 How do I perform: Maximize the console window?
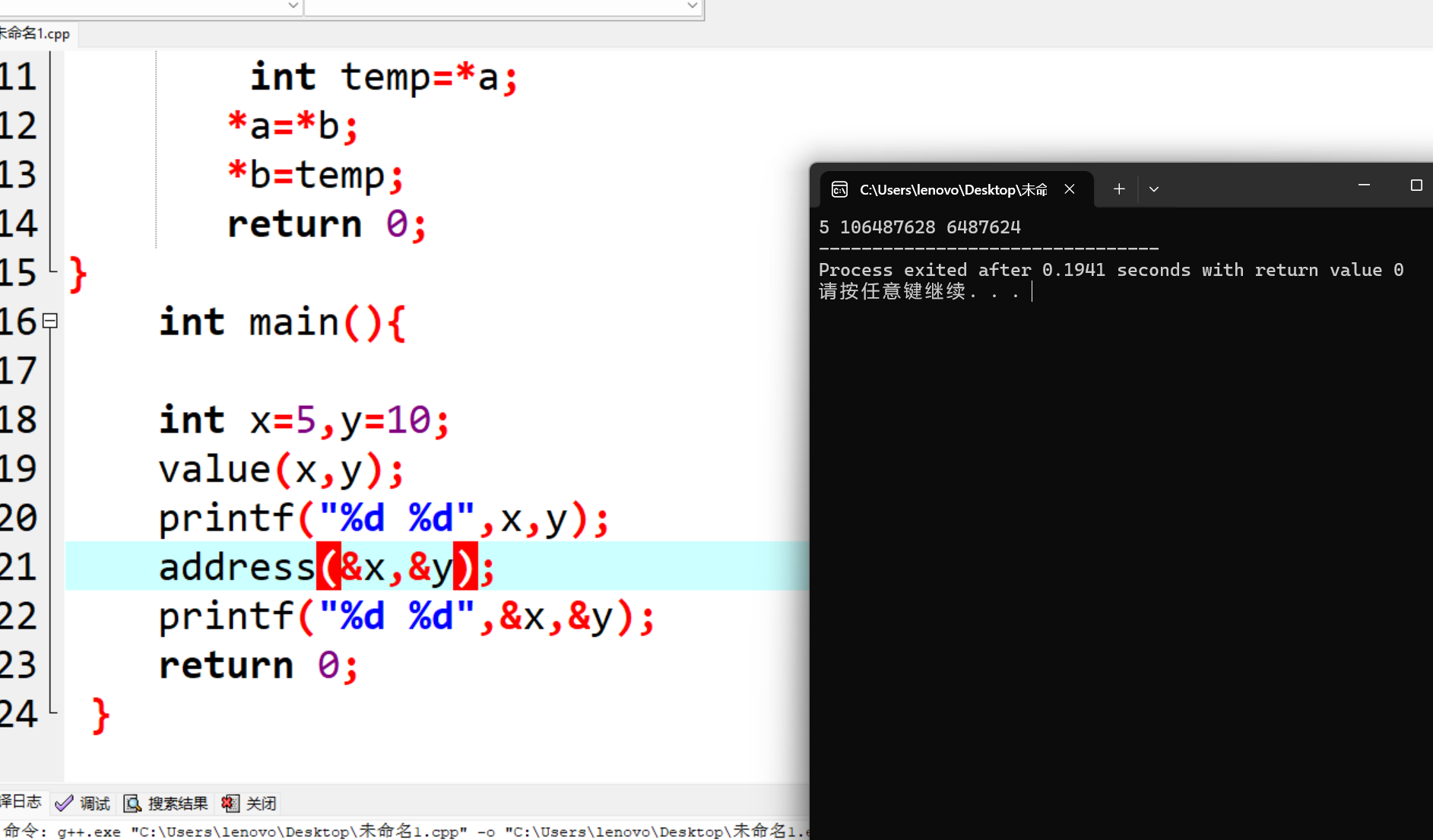pyautogui.click(x=1416, y=185)
